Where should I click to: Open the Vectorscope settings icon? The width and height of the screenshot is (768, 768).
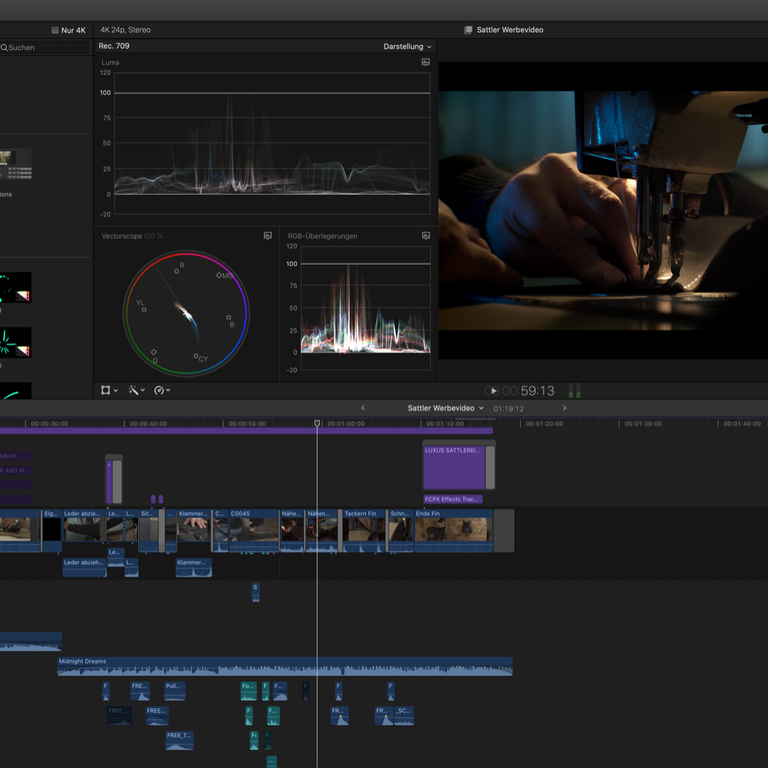point(267,236)
